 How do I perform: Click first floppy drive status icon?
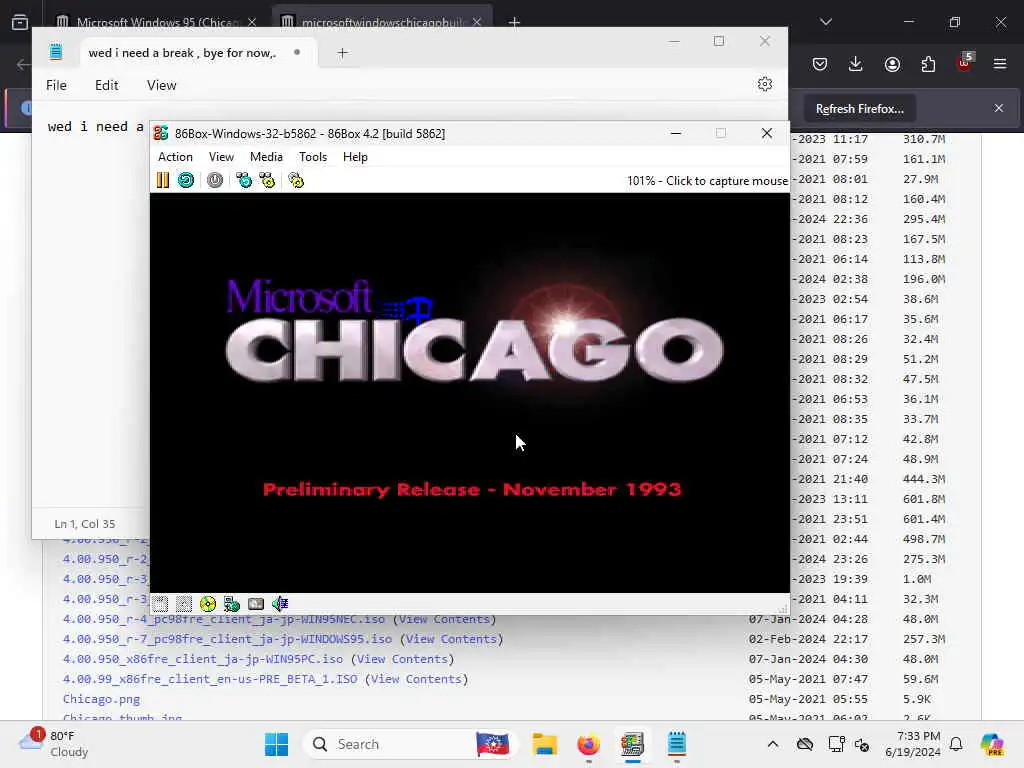(x=160, y=604)
